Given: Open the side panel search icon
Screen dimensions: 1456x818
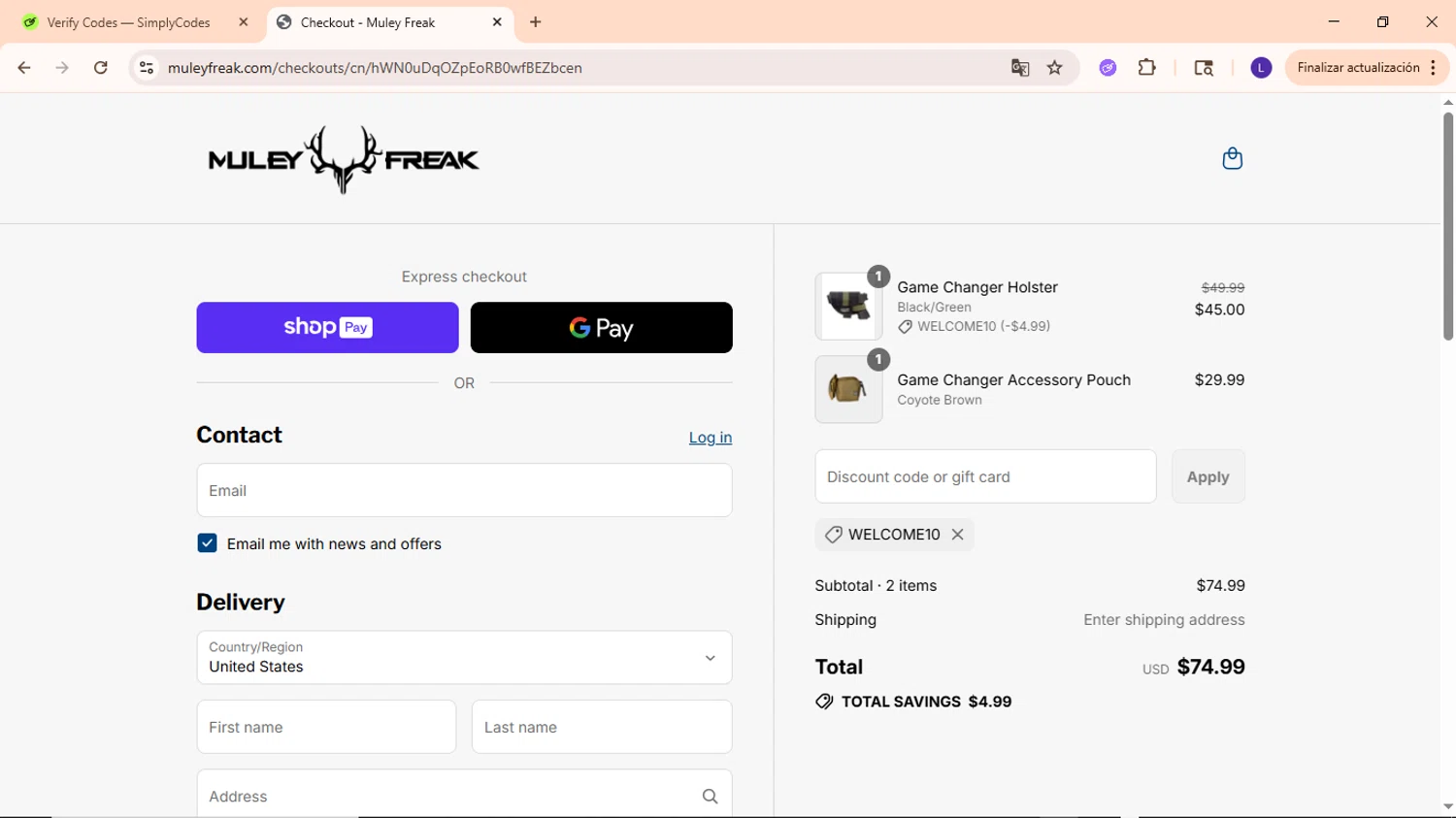Looking at the screenshot, I should tap(1204, 68).
